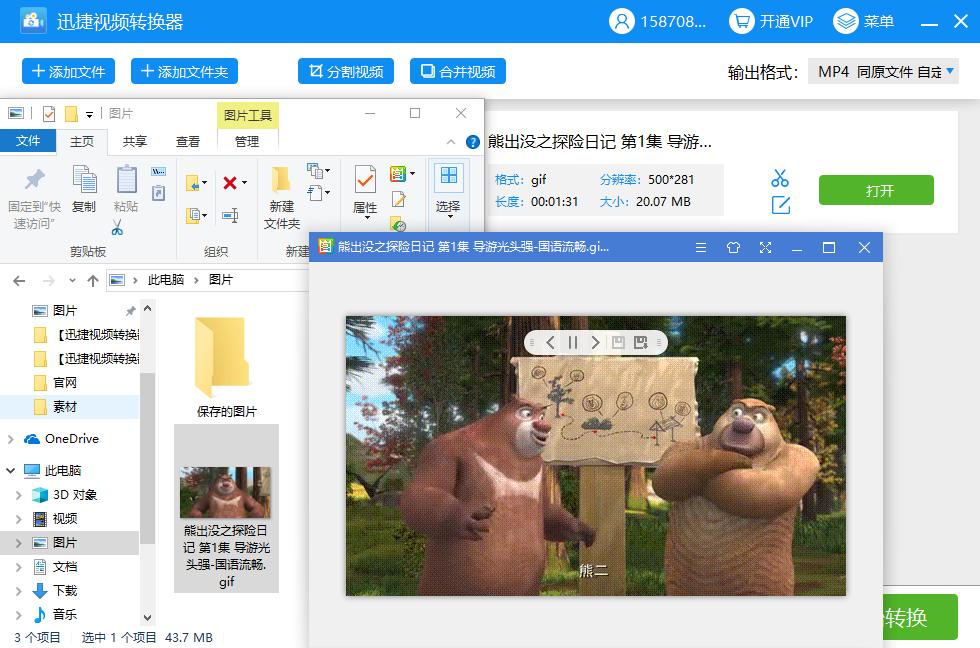Select the 合并视频 button
This screenshot has width=980, height=648.
pyautogui.click(x=457, y=72)
